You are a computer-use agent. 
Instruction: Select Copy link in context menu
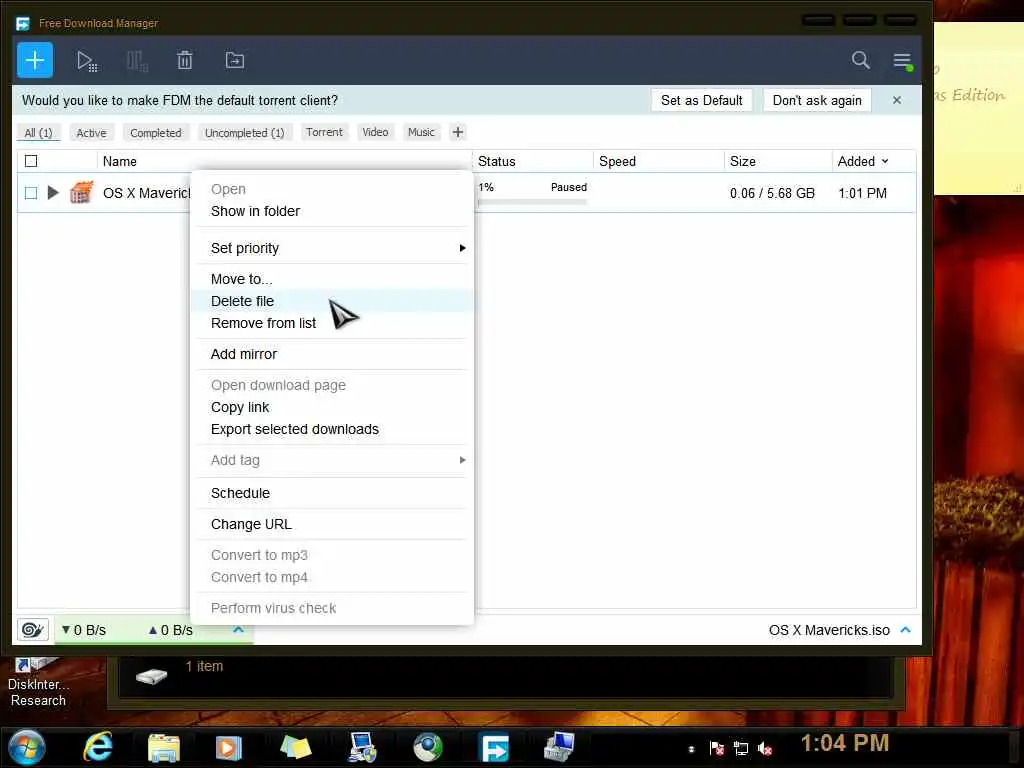(x=332, y=407)
